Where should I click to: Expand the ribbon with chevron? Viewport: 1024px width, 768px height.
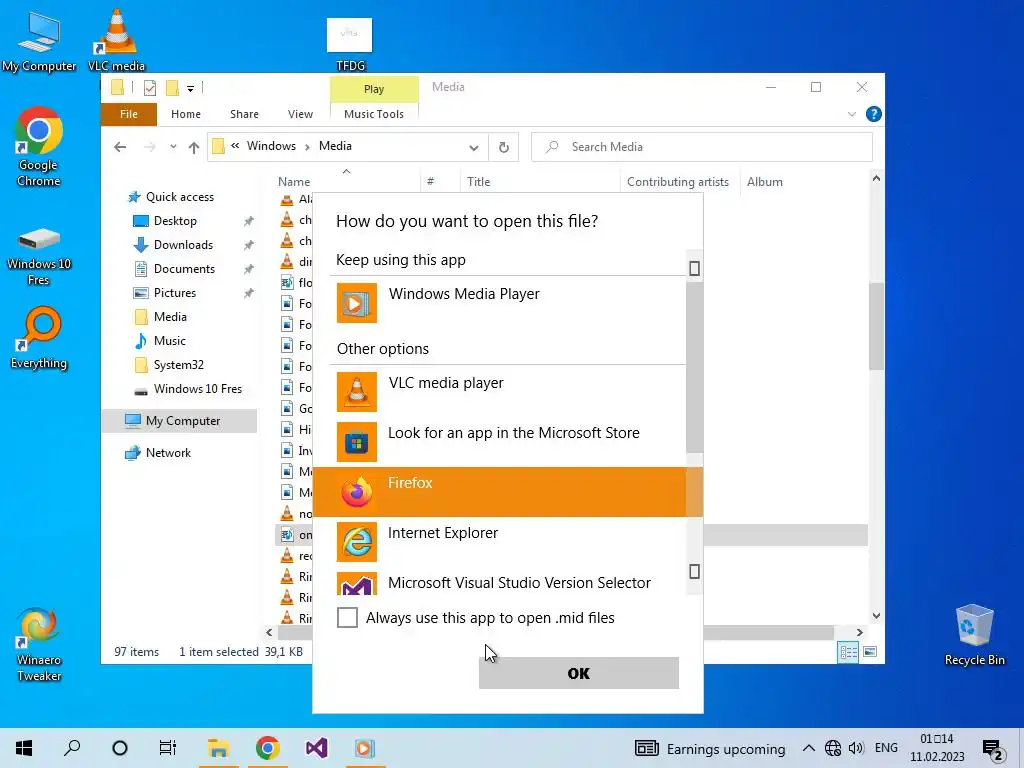852,114
